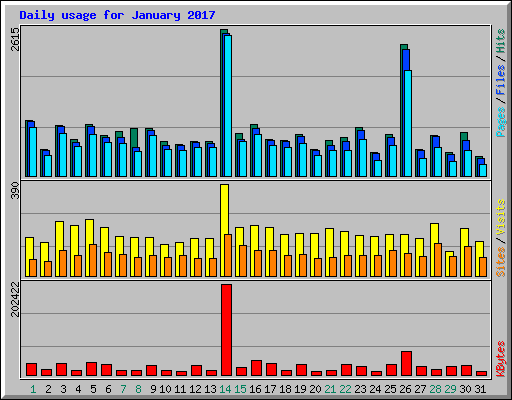This screenshot has height=400, width=512.
Task: Click the Sites legend label
Action: 500,262
